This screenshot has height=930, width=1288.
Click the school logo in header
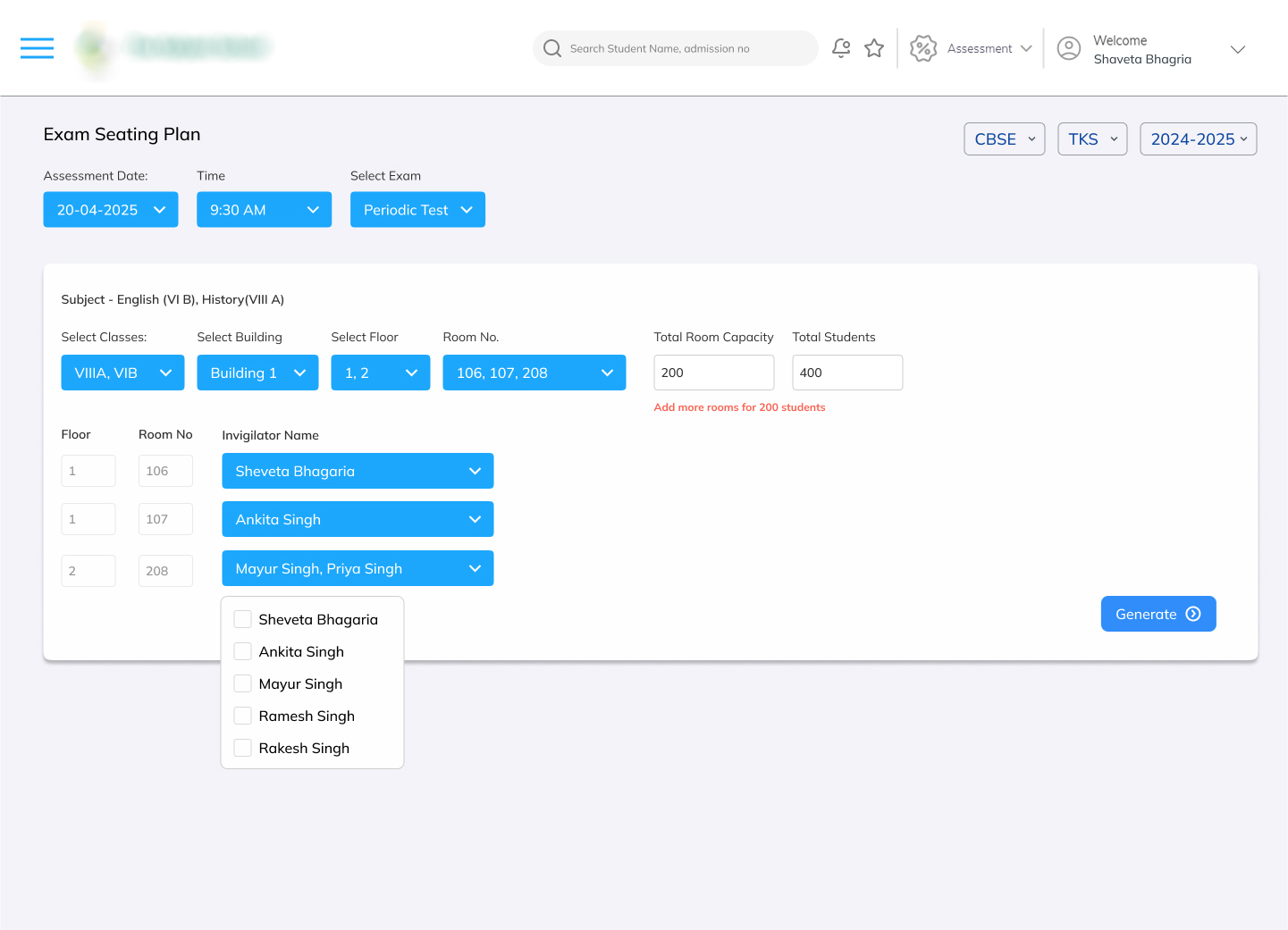pos(93,48)
